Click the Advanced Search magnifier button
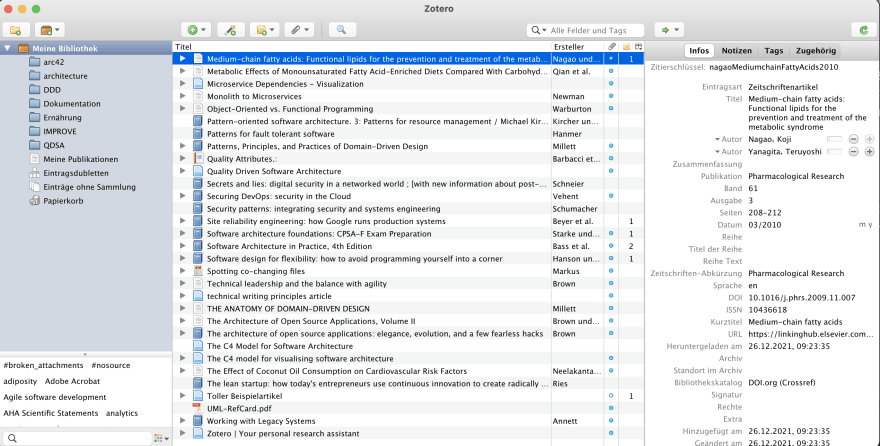880x446 pixels. [341, 30]
